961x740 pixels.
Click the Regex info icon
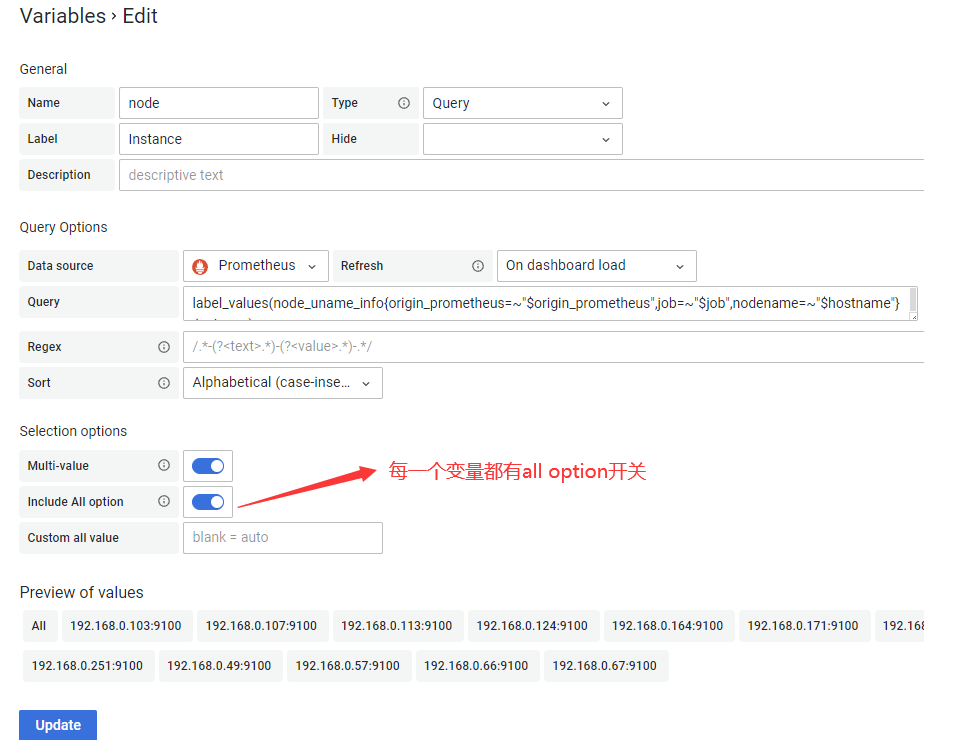click(164, 347)
